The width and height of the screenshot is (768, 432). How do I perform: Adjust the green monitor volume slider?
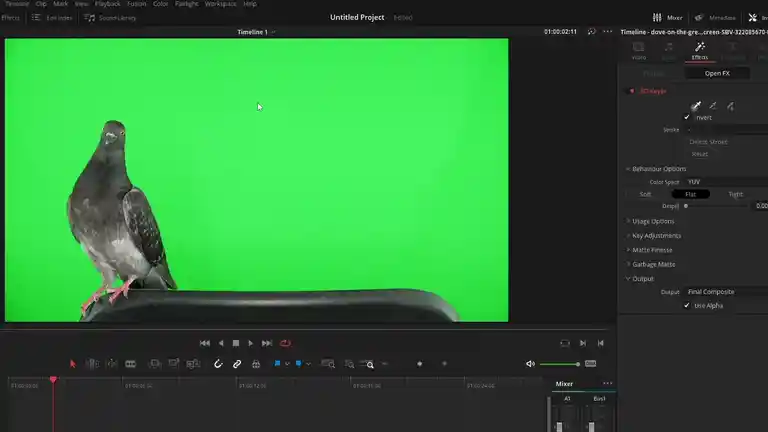click(x=559, y=364)
